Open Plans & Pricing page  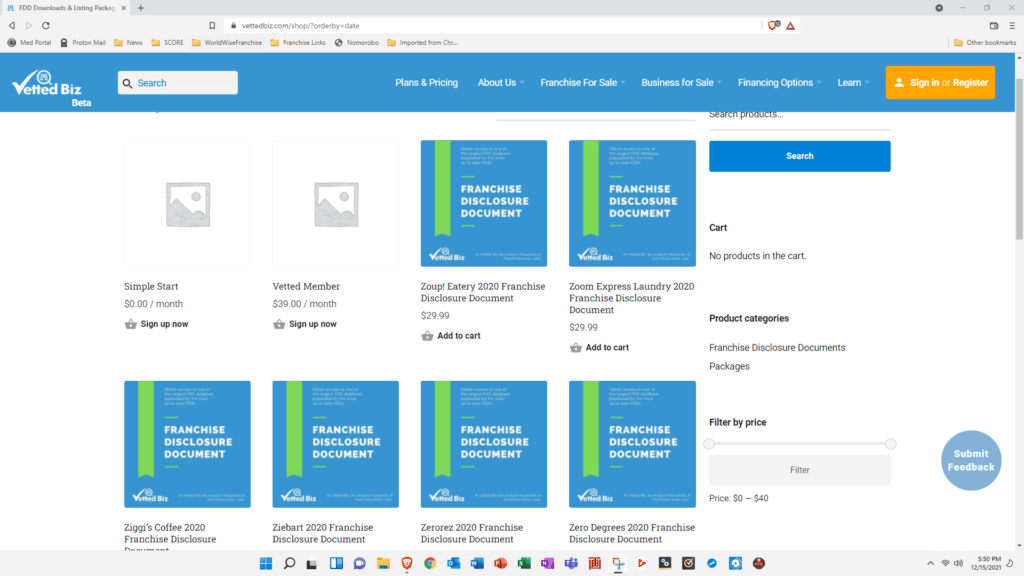[426, 82]
